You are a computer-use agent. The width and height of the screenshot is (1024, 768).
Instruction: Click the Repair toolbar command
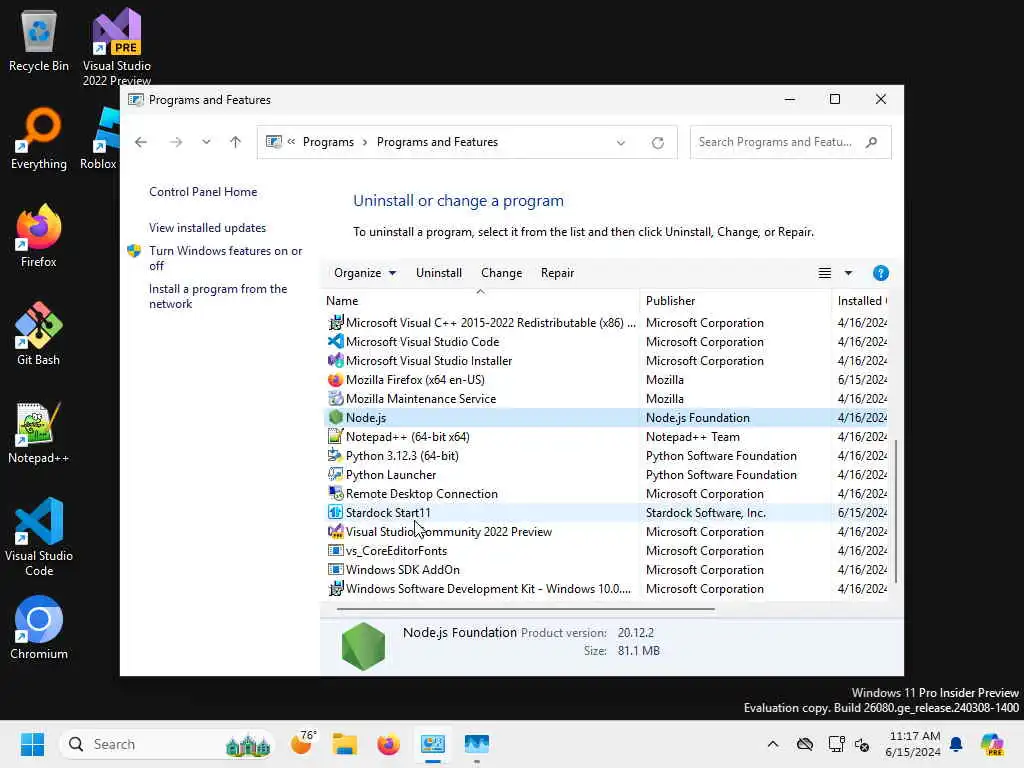pos(557,273)
